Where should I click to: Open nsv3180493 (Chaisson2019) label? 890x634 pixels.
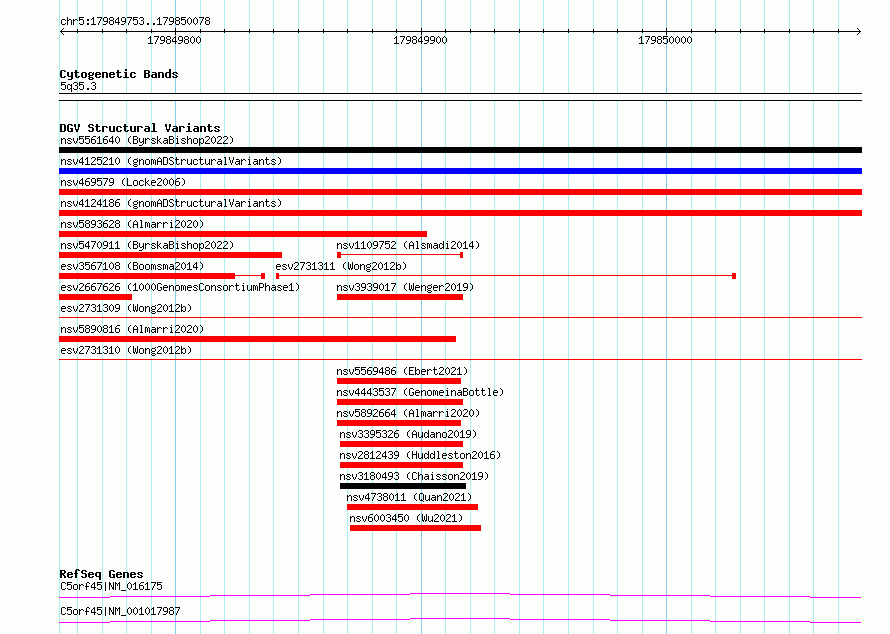pos(414,476)
